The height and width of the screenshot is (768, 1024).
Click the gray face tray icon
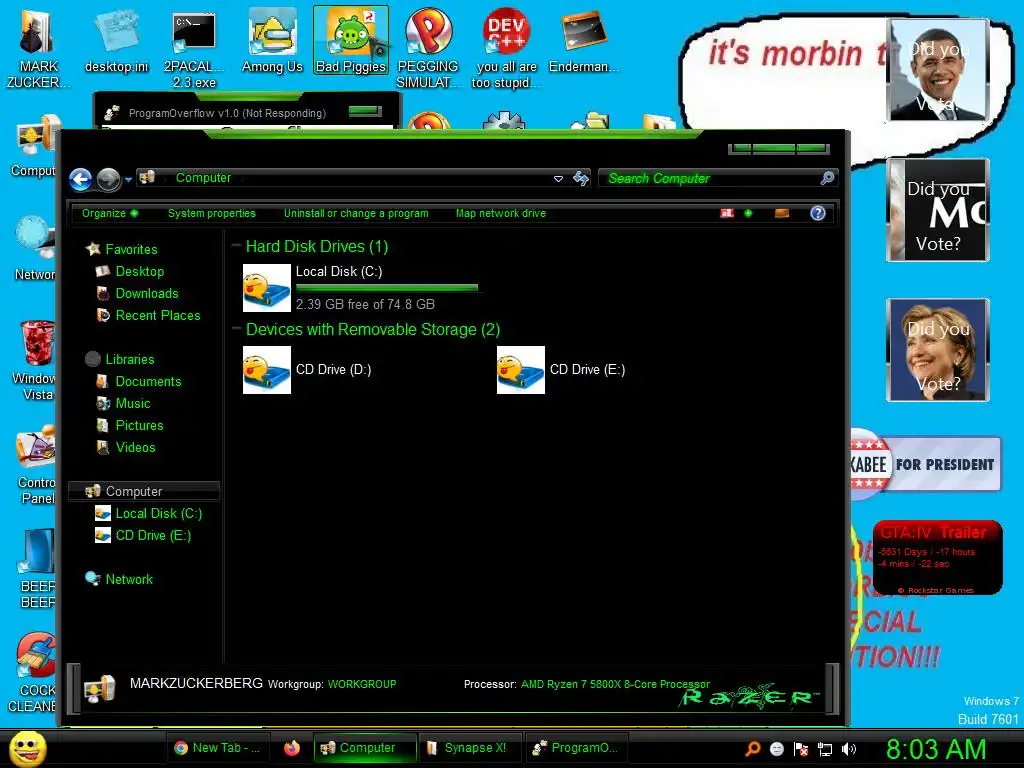pos(776,749)
